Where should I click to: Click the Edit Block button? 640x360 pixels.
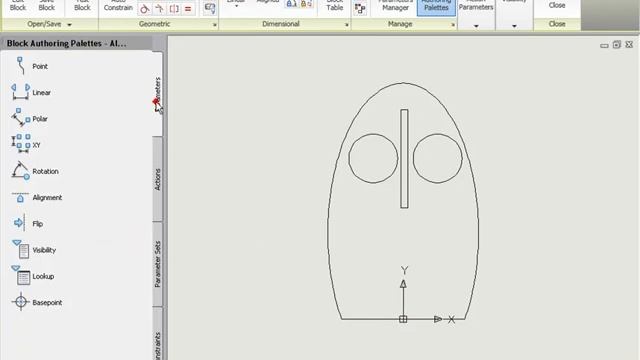pos(18,6)
